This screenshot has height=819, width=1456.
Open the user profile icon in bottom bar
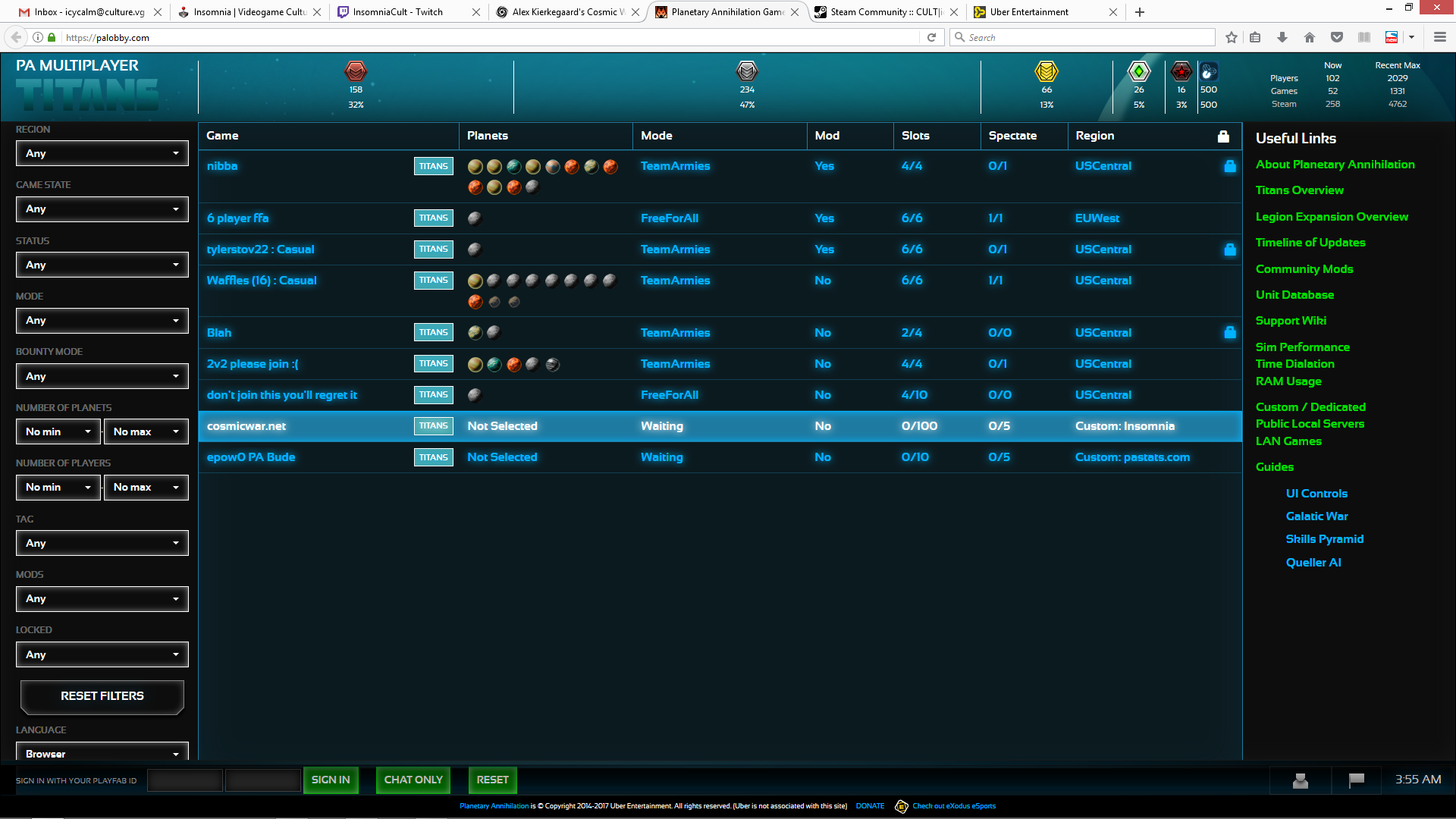(1301, 780)
